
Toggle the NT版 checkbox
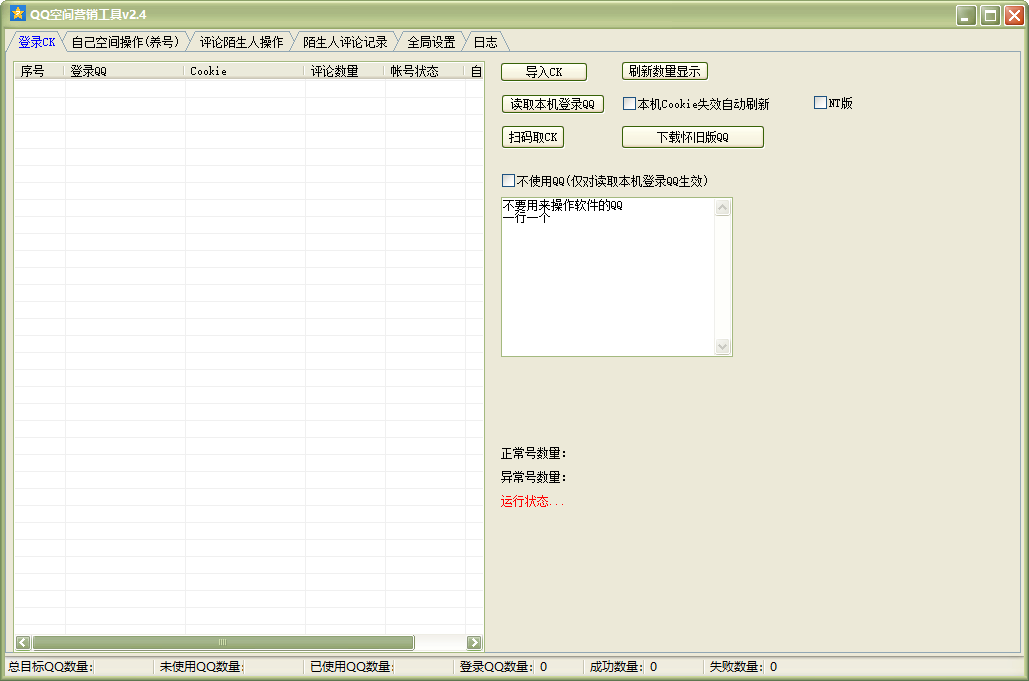820,102
